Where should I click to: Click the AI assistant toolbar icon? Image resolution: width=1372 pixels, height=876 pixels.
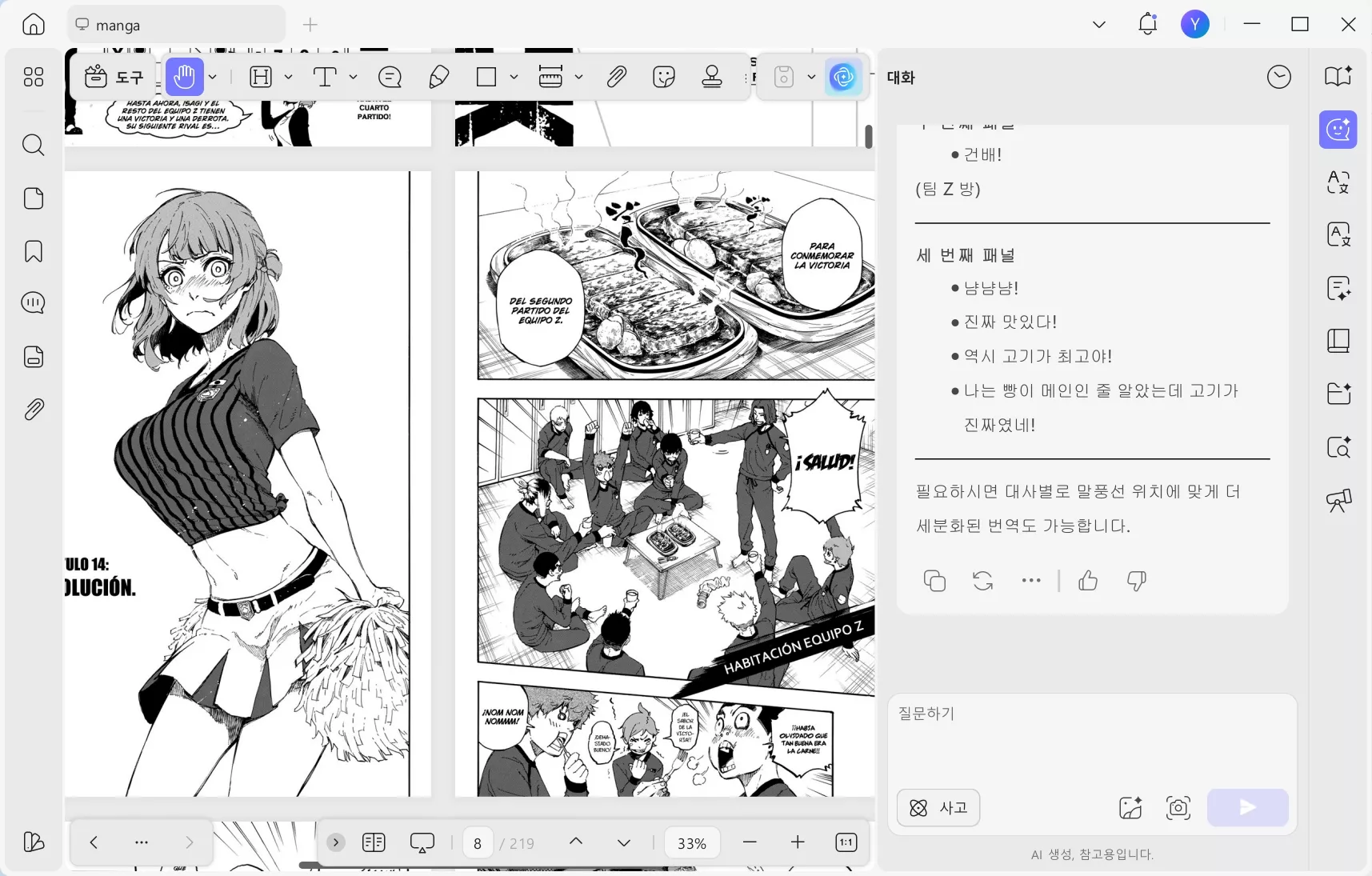[x=843, y=77]
